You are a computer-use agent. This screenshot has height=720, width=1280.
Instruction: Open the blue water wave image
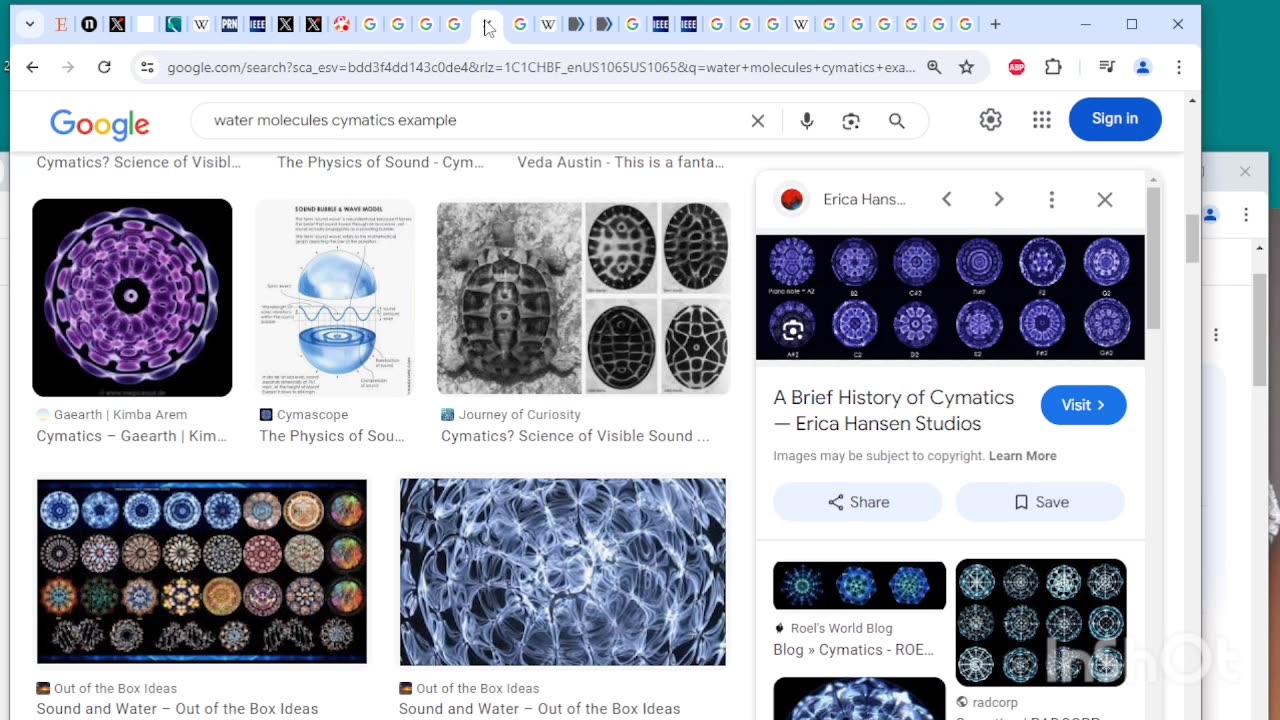pos(563,571)
